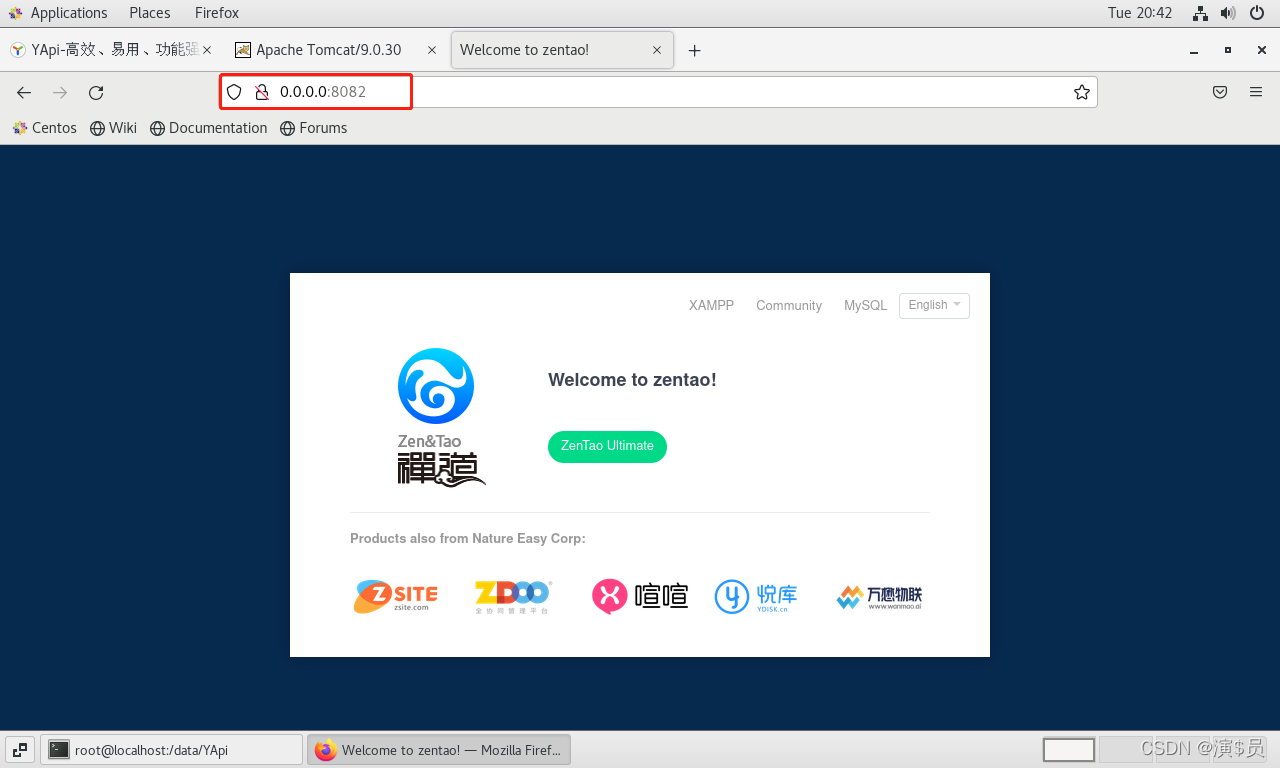Viewport: 1280px width, 768px height.
Task: Click the shield tracking protection icon
Action: pyautogui.click(x=234, y=92)
